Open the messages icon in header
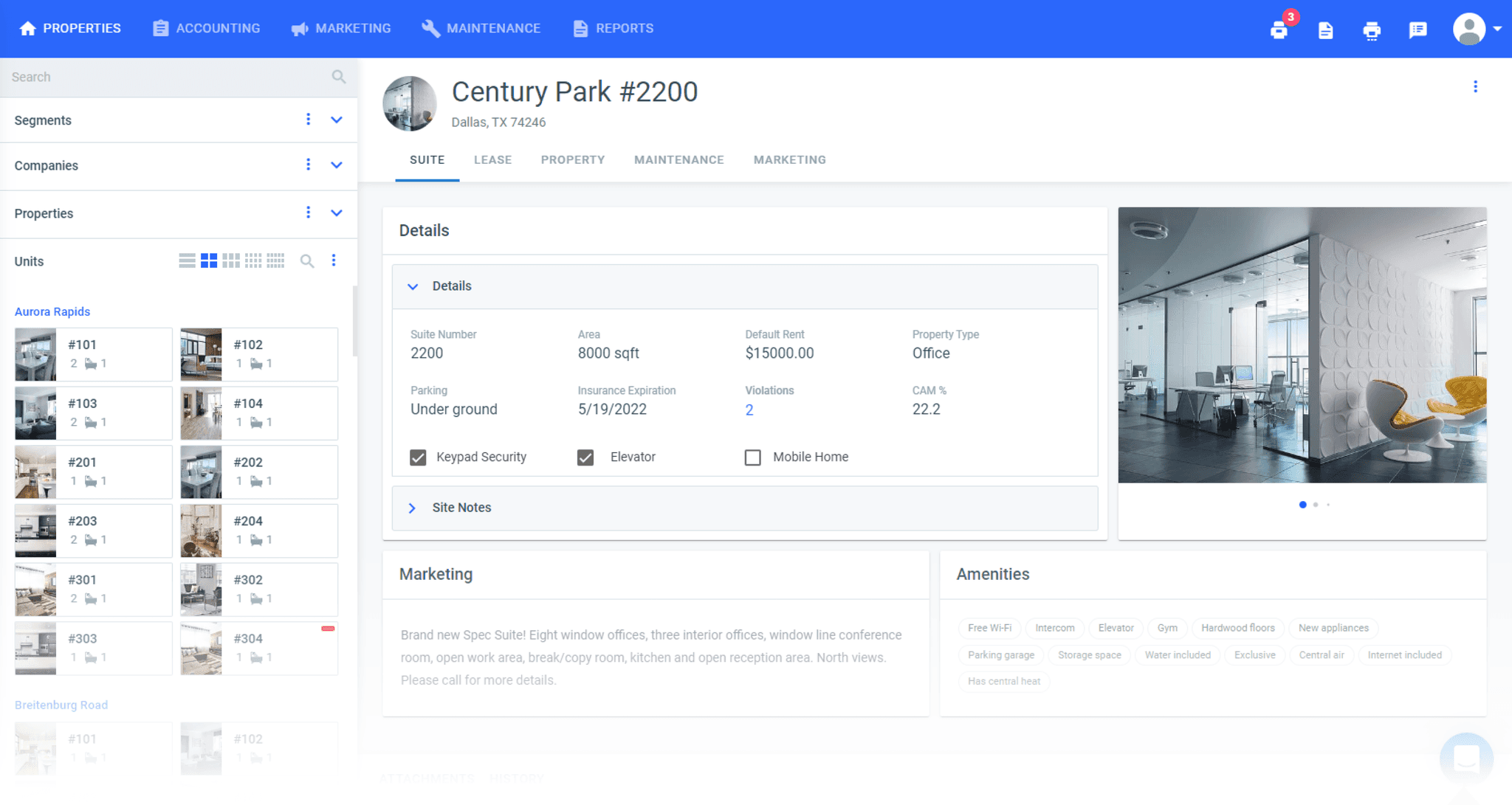The height and width of the screenshot is (805, 1512). (x=1417, y=30)
